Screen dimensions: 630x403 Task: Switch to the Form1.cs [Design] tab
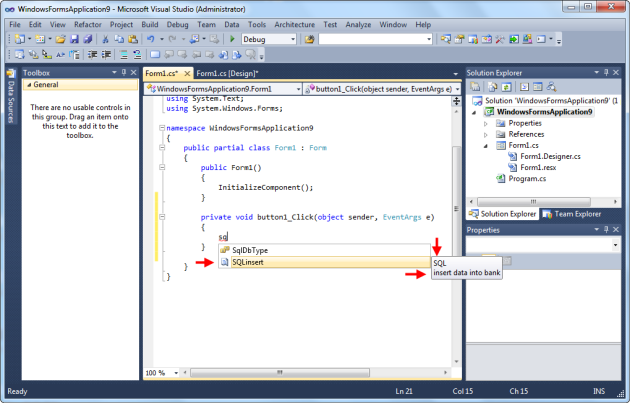tap(227, 73)
